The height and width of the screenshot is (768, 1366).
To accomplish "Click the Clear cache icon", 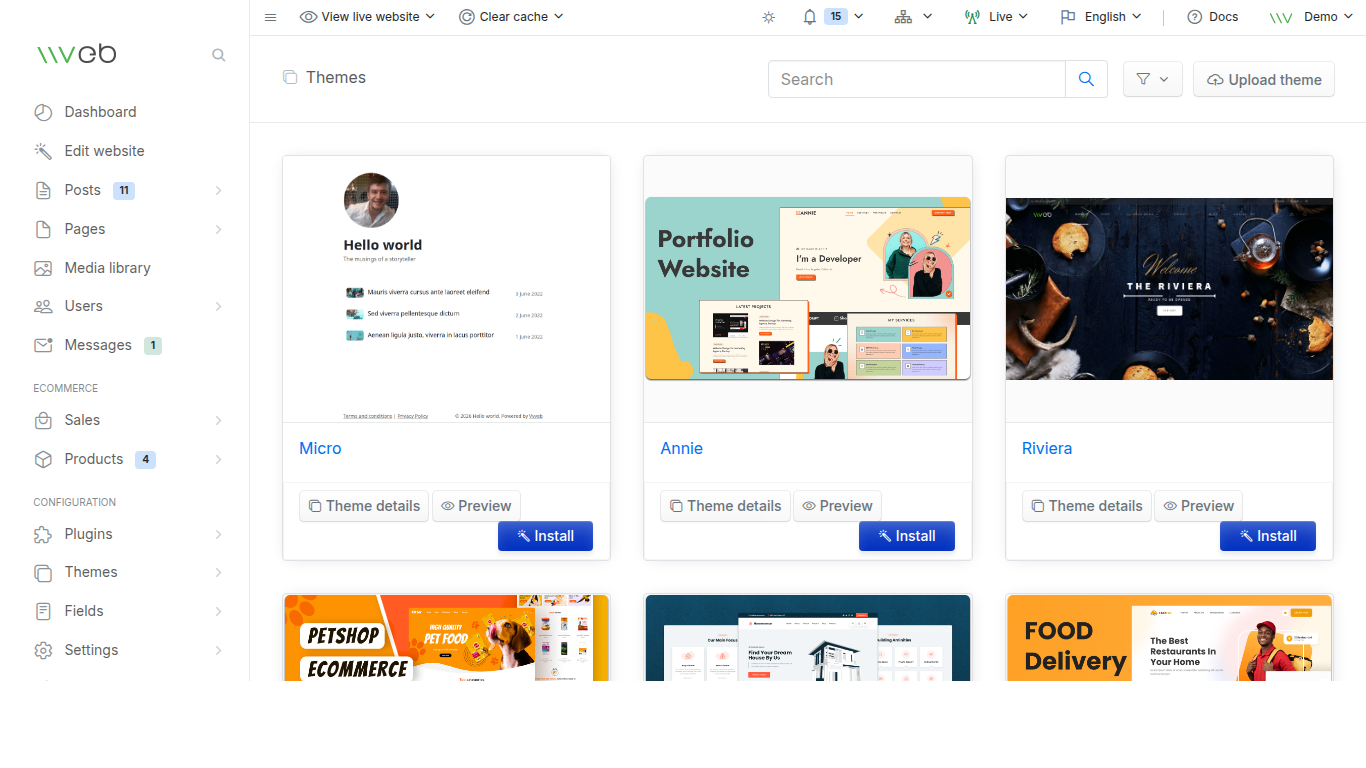I will point(465,16).
